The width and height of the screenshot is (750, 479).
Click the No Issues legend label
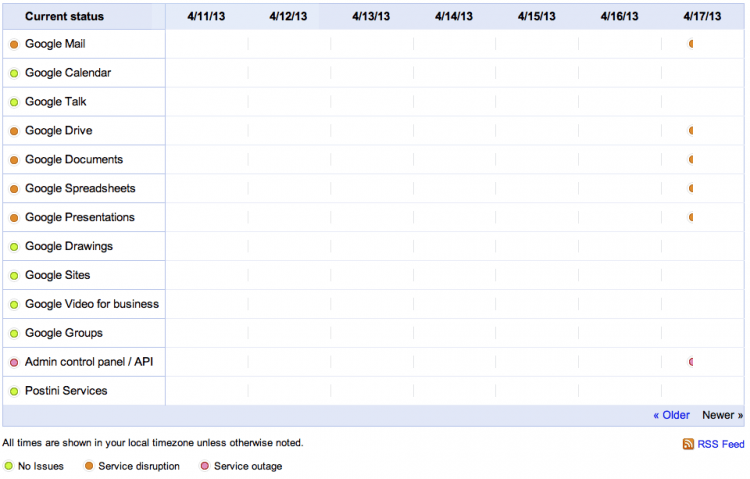pos(41,466)
